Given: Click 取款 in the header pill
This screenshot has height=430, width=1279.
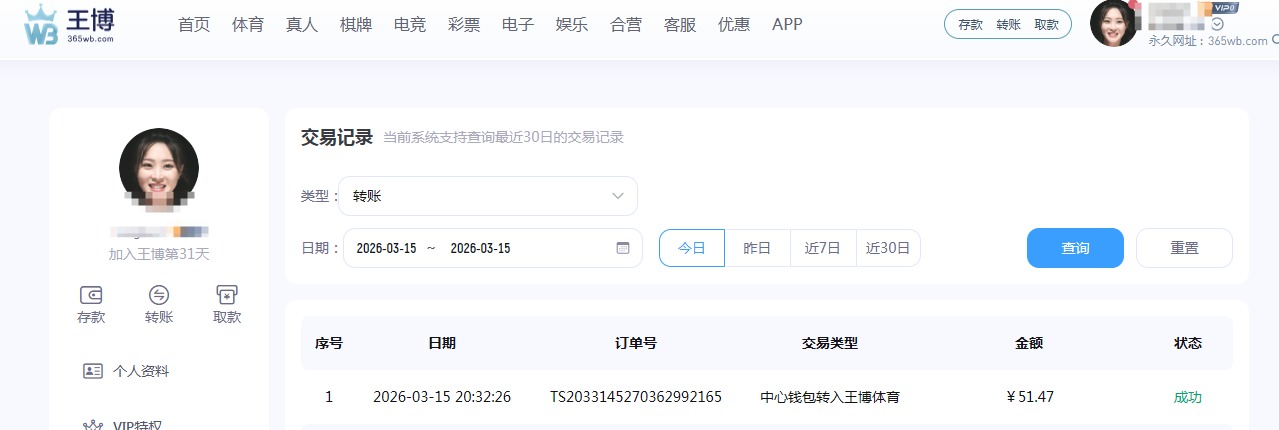Looking at the screenshot, I should (1046, 25).
